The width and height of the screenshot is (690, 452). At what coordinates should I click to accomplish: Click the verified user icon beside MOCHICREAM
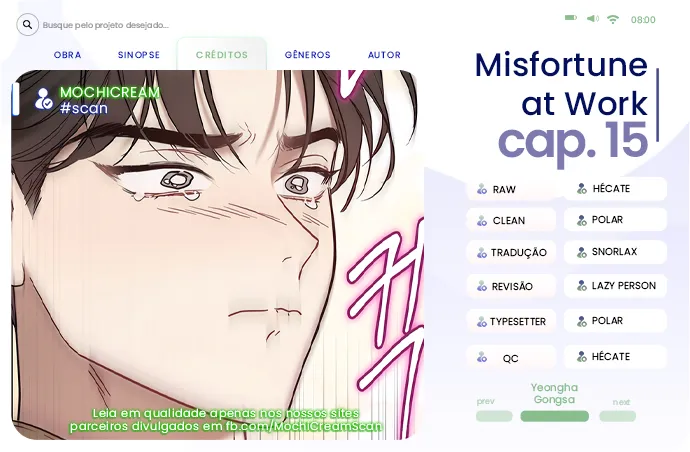[44, 99]
